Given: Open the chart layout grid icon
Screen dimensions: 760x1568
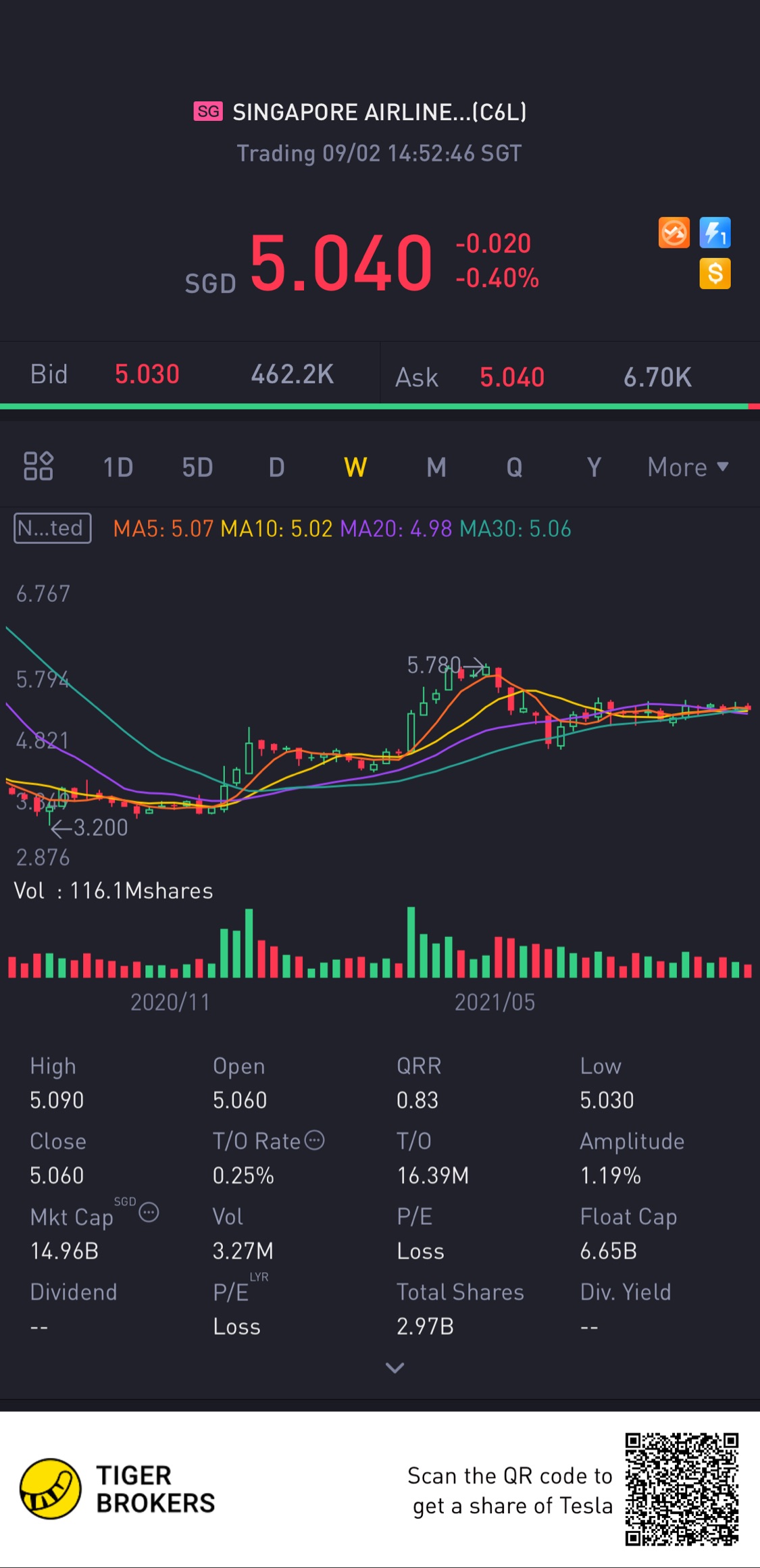Looking at the screenshot, I should click(x=39, y=466).
